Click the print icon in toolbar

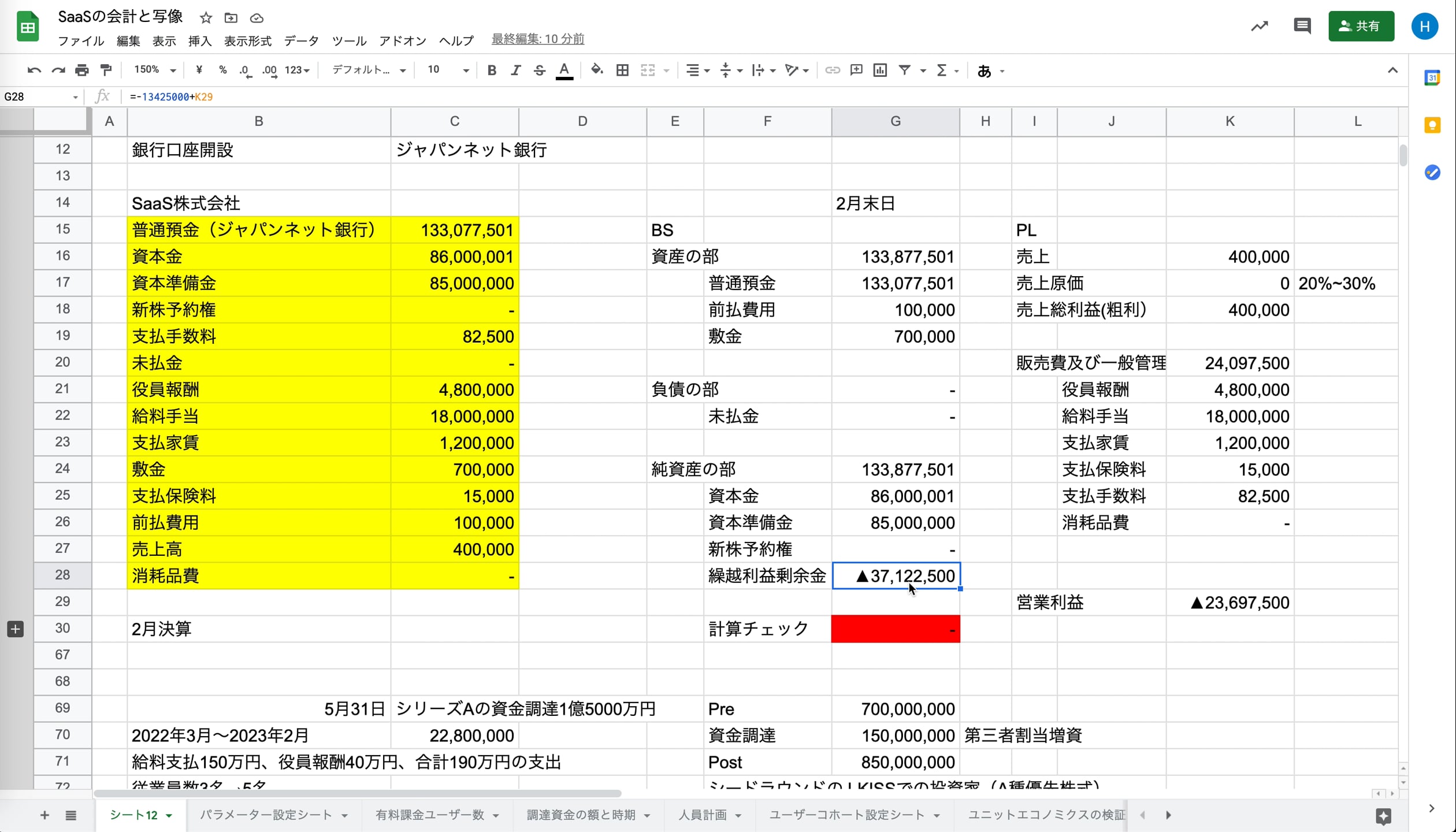tap(82, 70)
